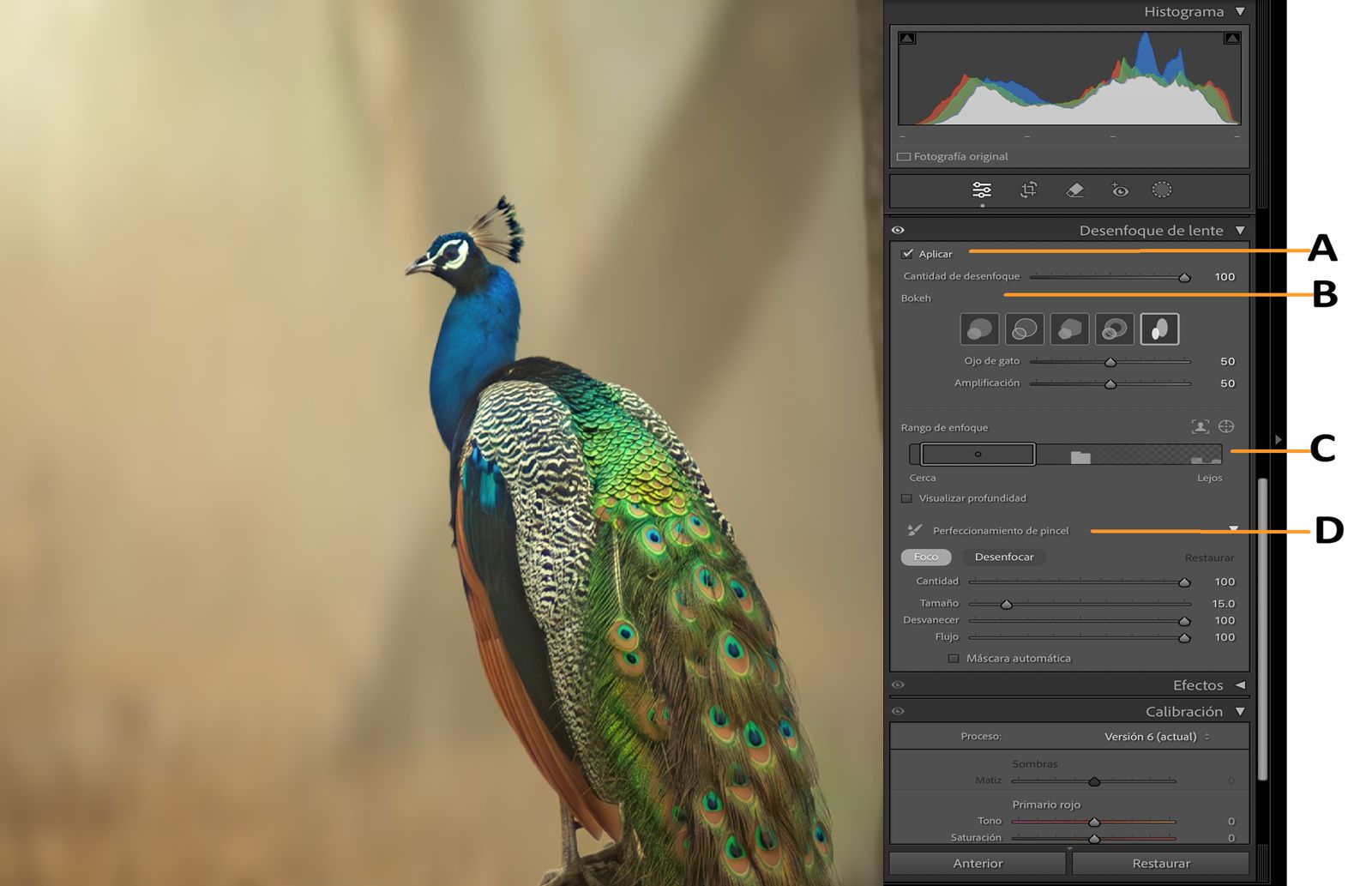Select the Edit sliders tool icon
1372x886 pixels.
pos(982,190)
